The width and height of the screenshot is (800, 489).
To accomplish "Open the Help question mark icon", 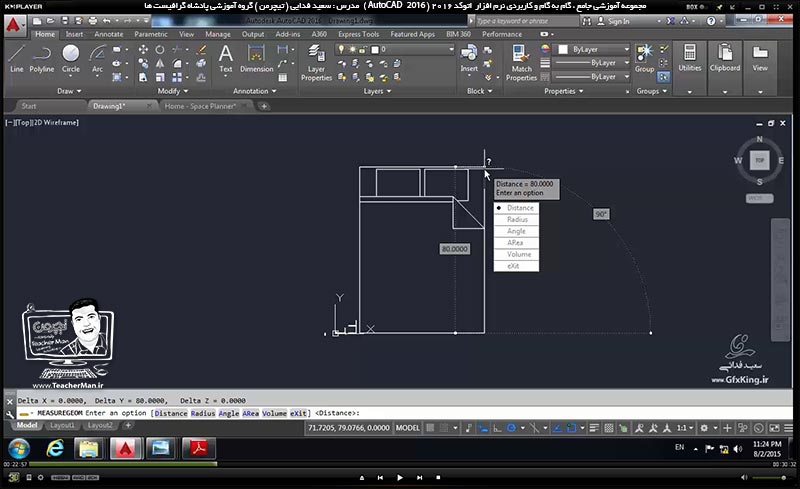I will (711, 21).
